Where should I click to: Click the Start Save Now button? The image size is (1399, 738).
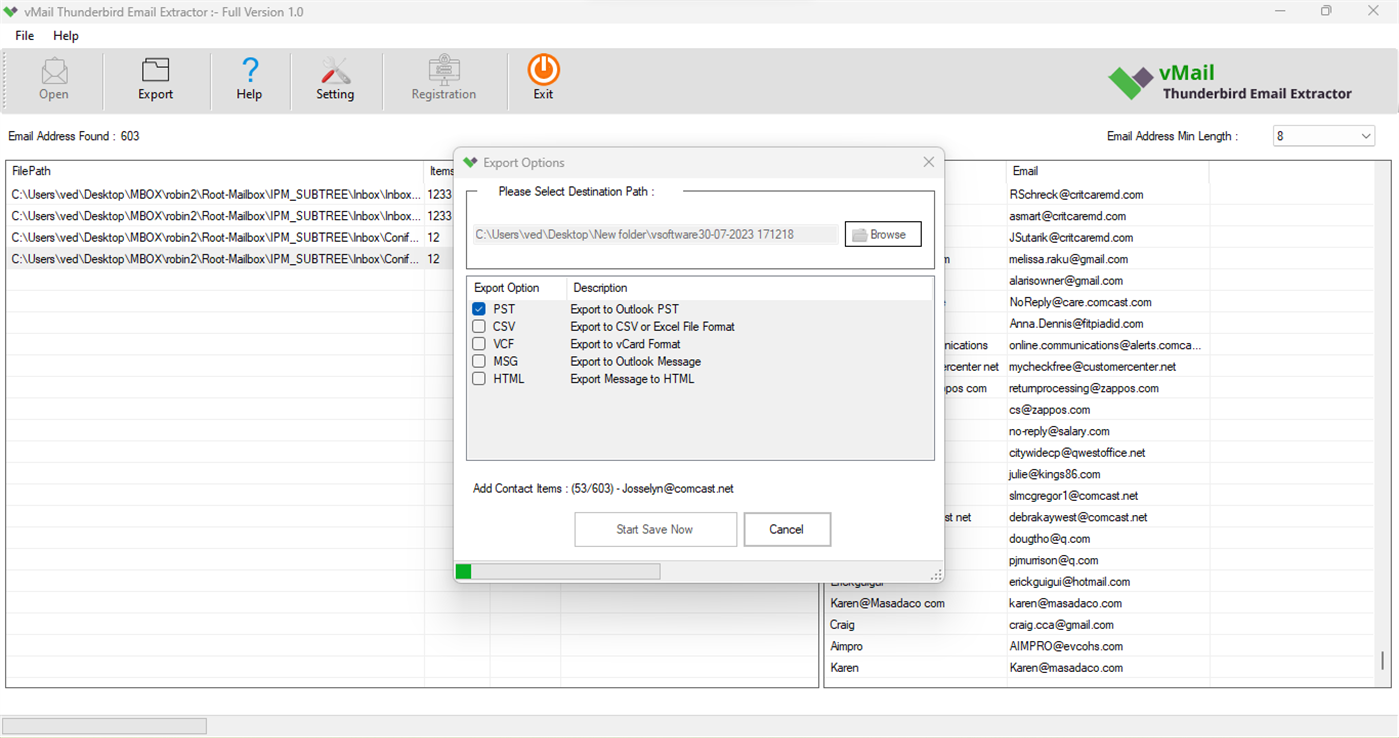(x=655, y=529)
